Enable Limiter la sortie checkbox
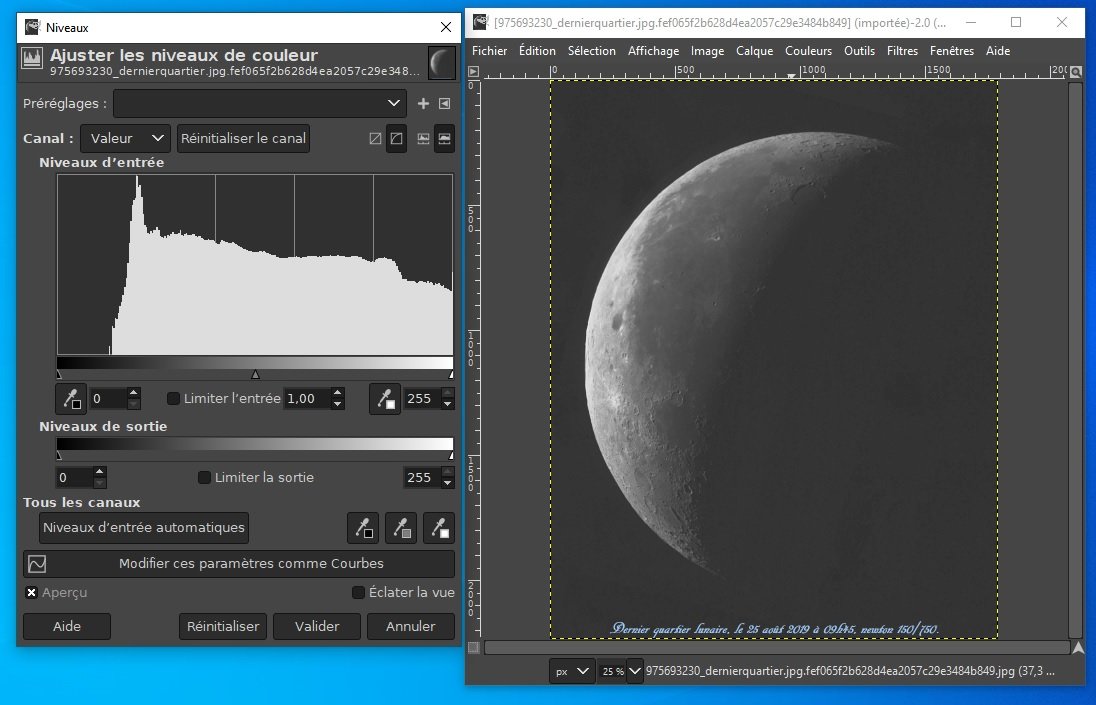The width and height of the screenshot is (1096, 705). 204,477
